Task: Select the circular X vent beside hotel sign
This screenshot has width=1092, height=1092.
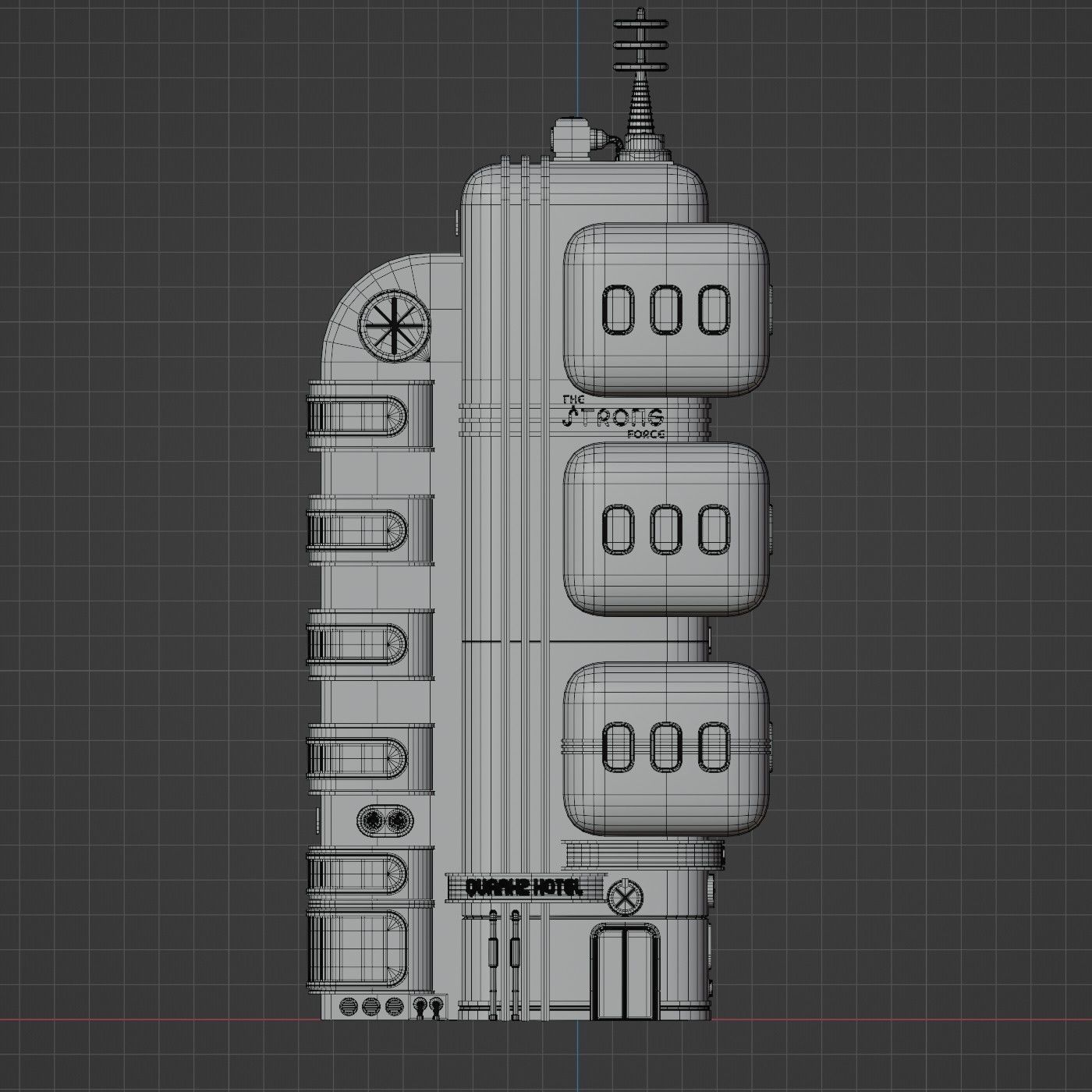Action: tap(625, 898)
